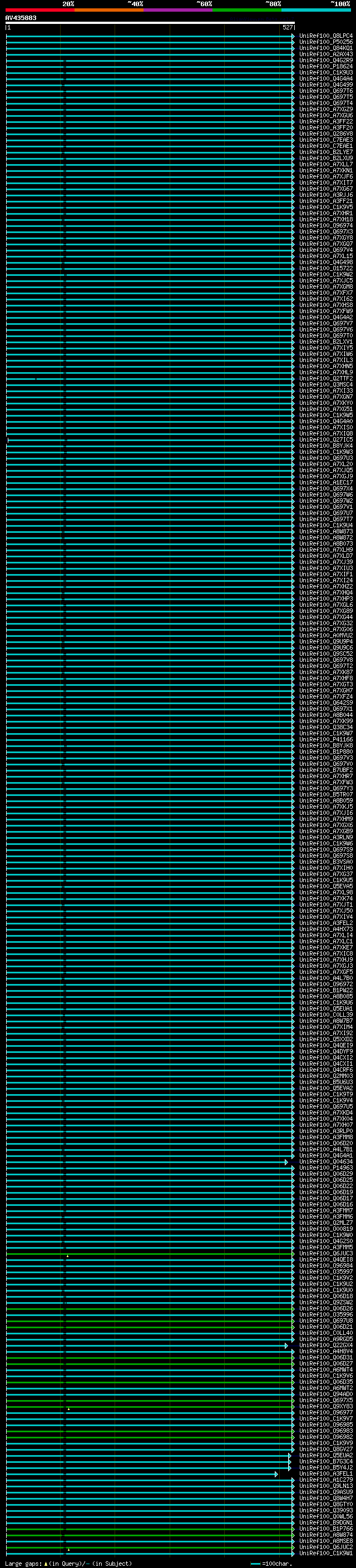Click the orange ~40% identity legend segment

pos(109,10)
